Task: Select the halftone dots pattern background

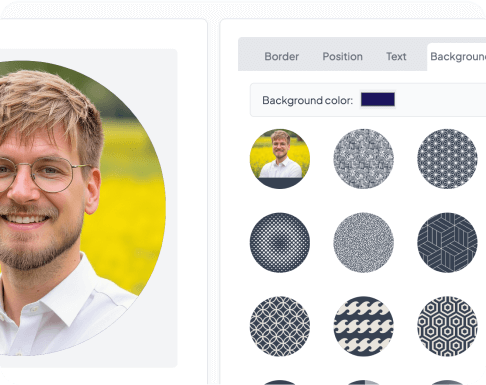Action: coord(280,242)
